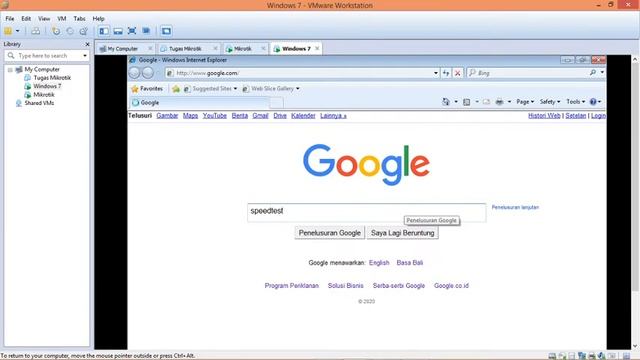
Task: Click the add to favorites bar icon
Action: point(176,89)
